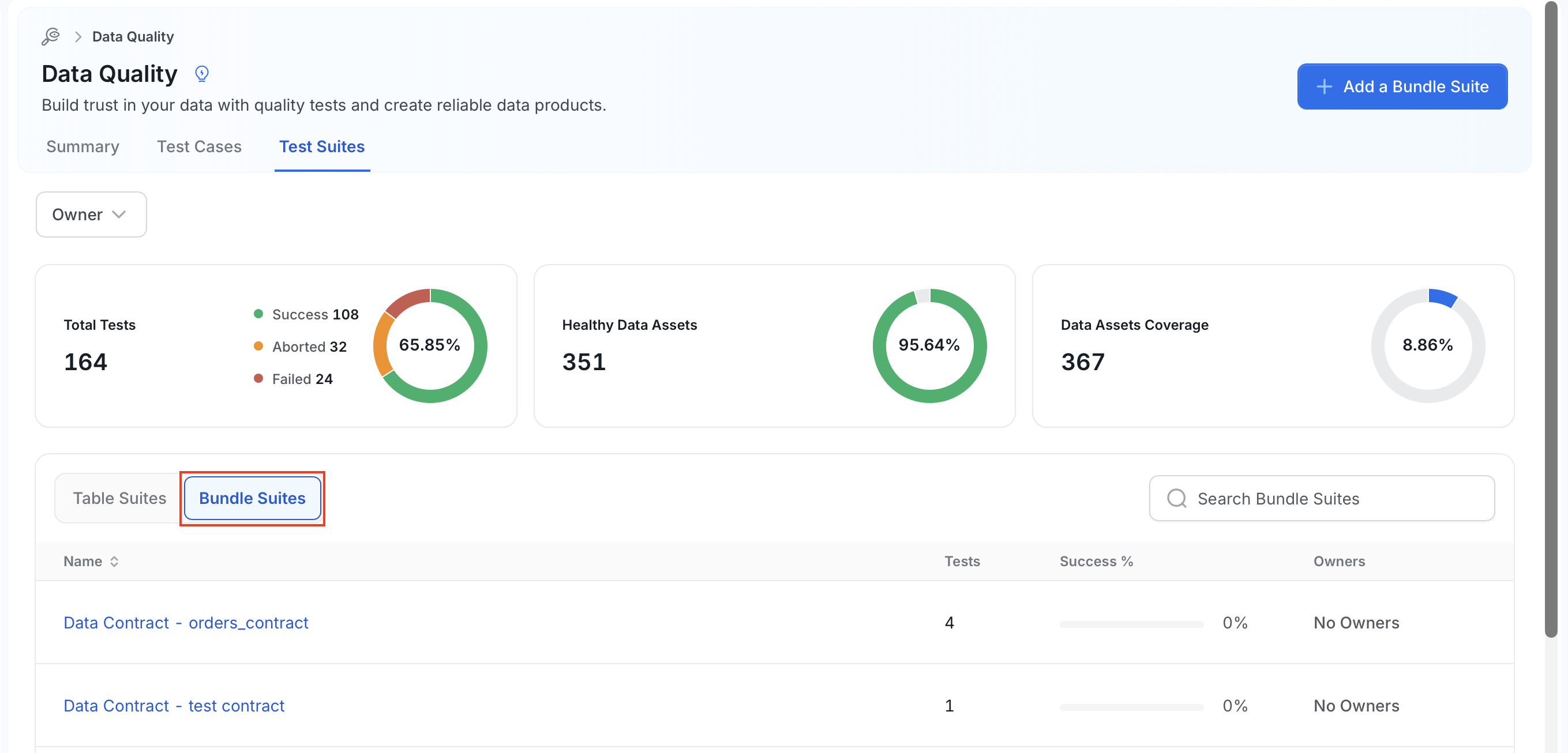This screenshot has width=1568, height=753.
Task: Click the breadcrumb home explore icon
Action: pyautogui.click(x=51, y=36)
